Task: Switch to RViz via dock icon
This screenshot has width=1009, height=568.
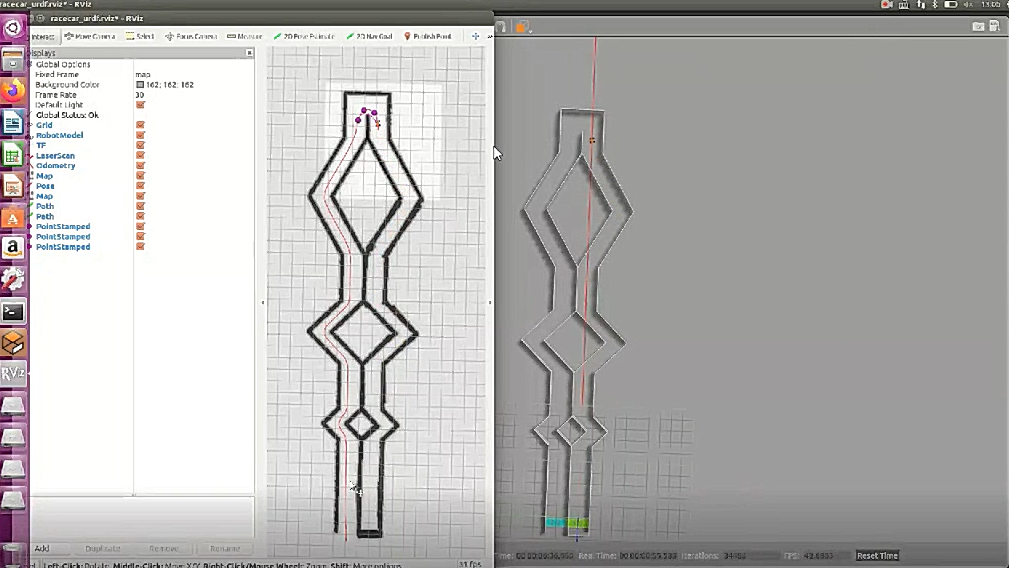Action: pos(13,374)
